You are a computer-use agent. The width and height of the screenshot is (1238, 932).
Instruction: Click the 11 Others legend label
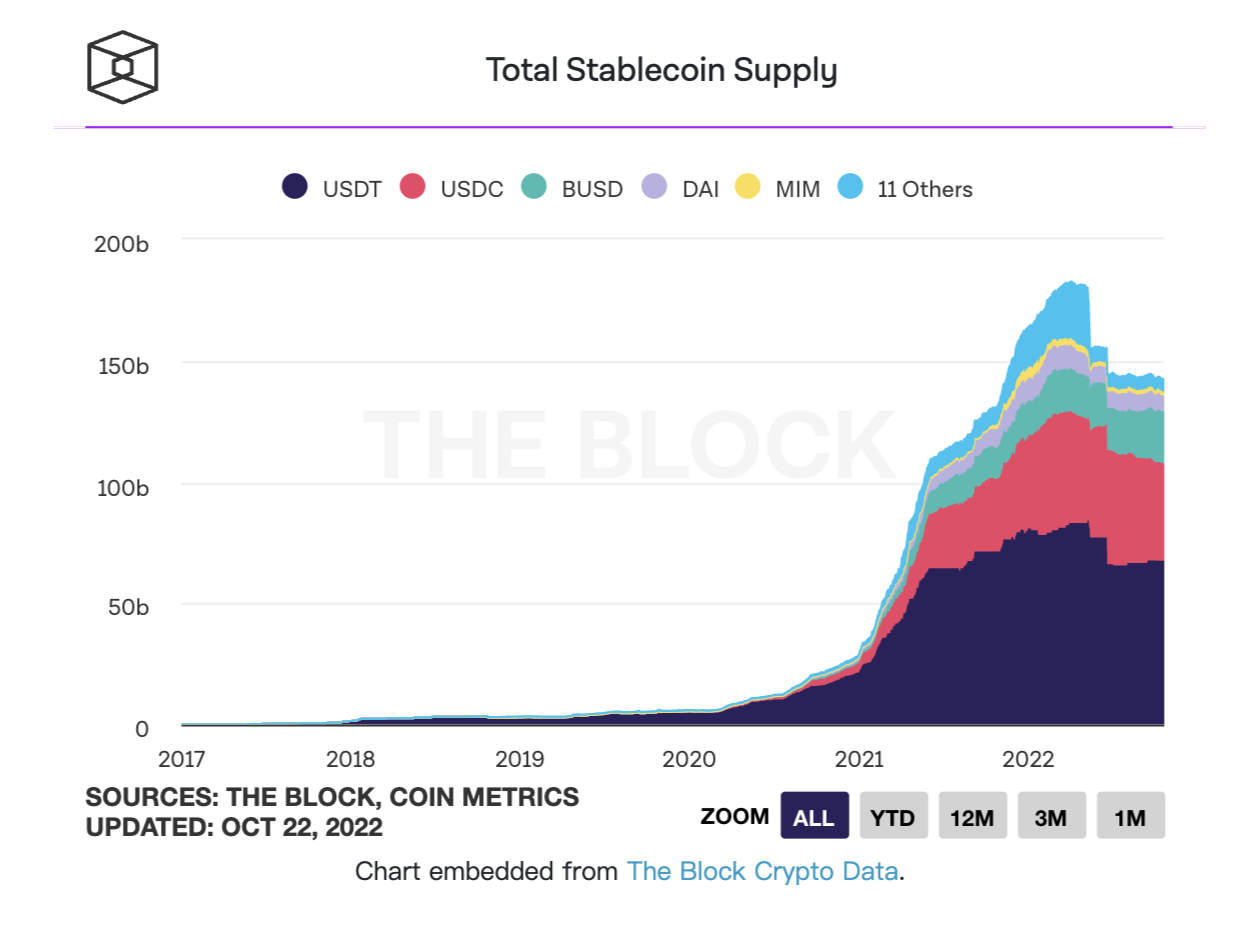[925, 189]
